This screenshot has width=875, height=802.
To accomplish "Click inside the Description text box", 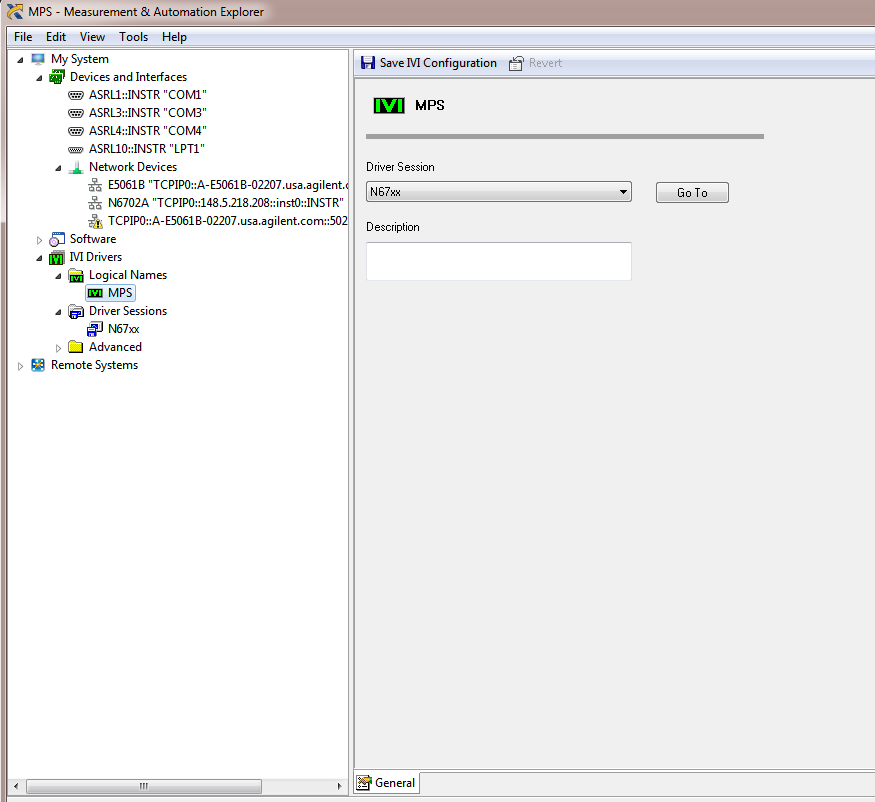I will tap(499, 261).
